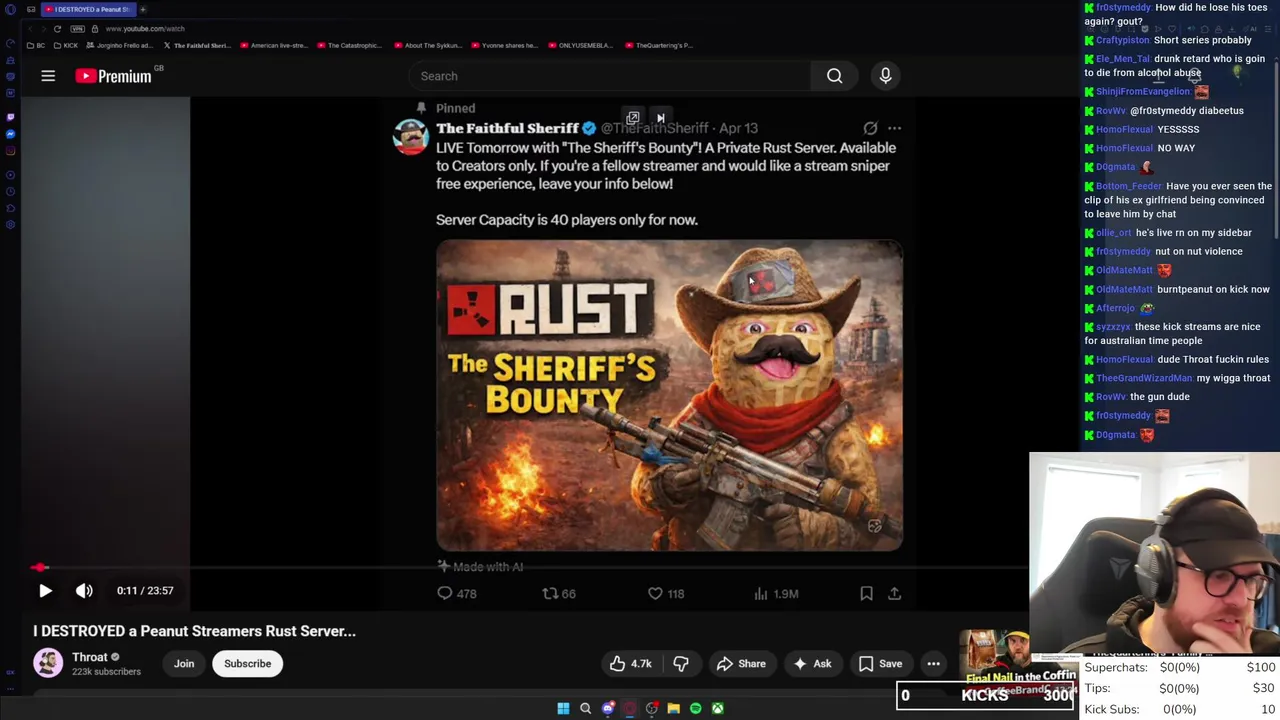Open a new browser tab
This screenshot has width=1280, height=720.
(x=143, y=9)
